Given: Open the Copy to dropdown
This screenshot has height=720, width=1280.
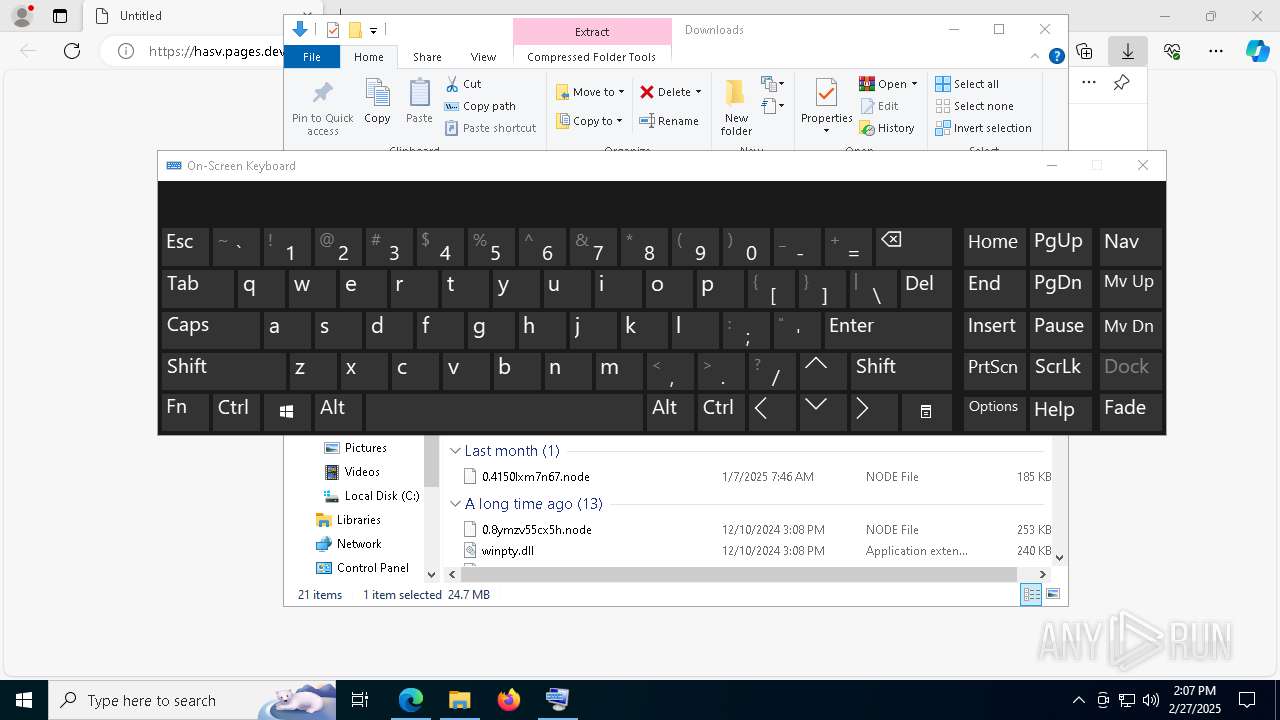Looking at the screenshot, I should coord(589,121).
